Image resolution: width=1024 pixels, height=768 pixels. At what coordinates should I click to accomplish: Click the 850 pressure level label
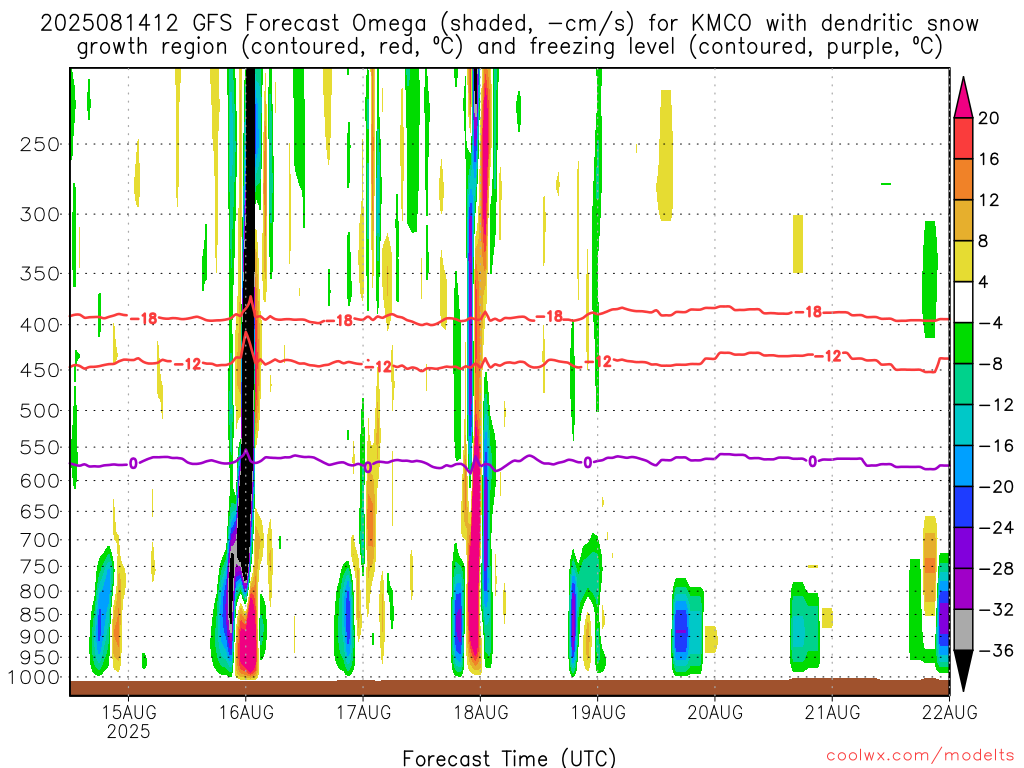tap(40, 615)
